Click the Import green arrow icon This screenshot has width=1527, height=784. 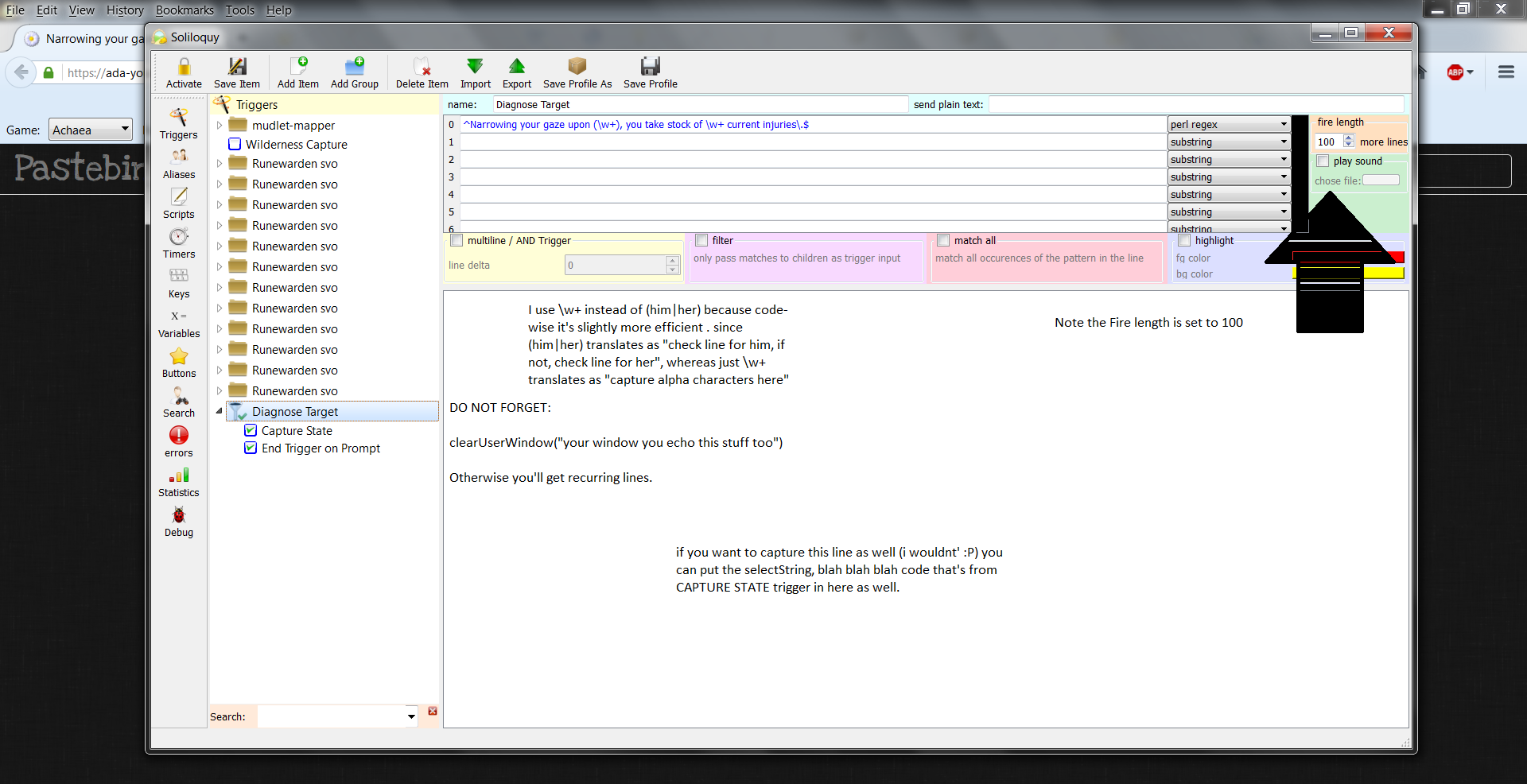pyautogui.click(x=475, y=66)
